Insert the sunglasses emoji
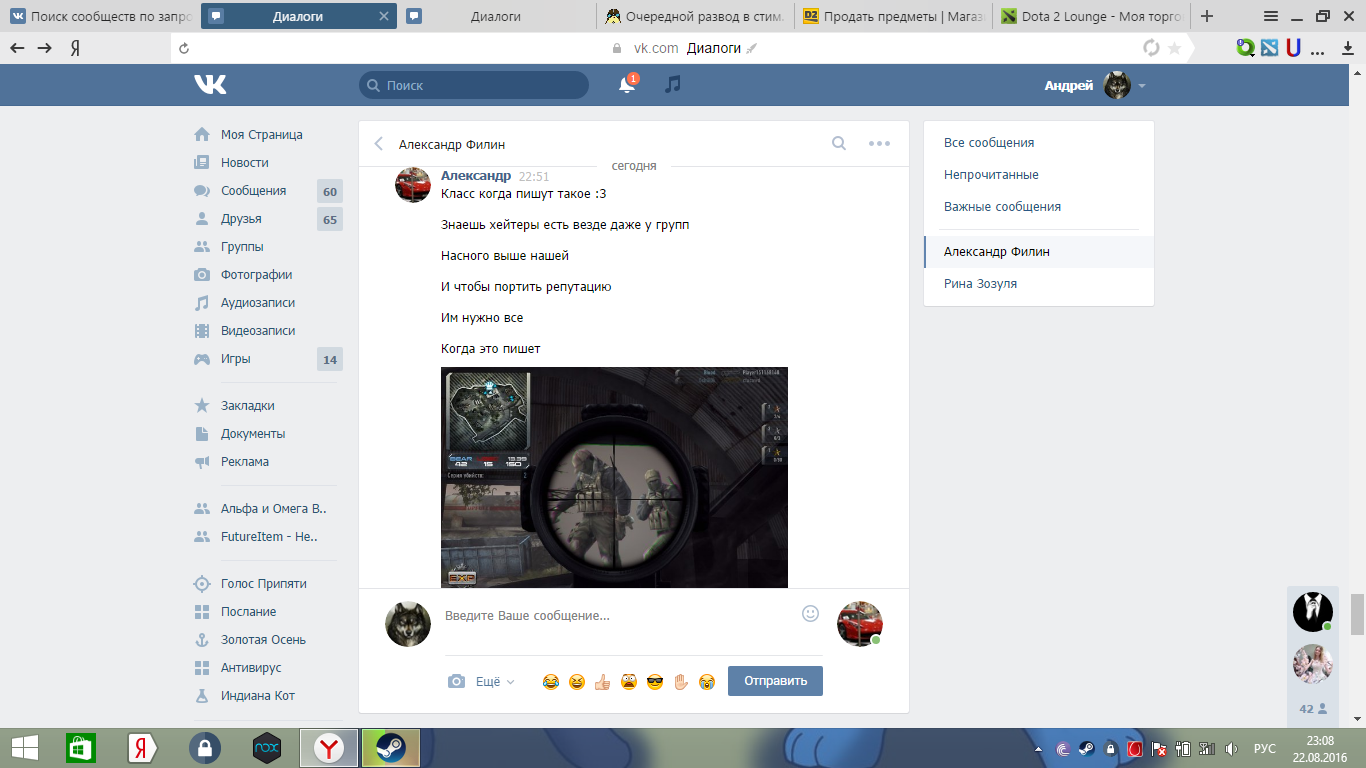Screen dimensions: 1366x768 coord(655,682)
